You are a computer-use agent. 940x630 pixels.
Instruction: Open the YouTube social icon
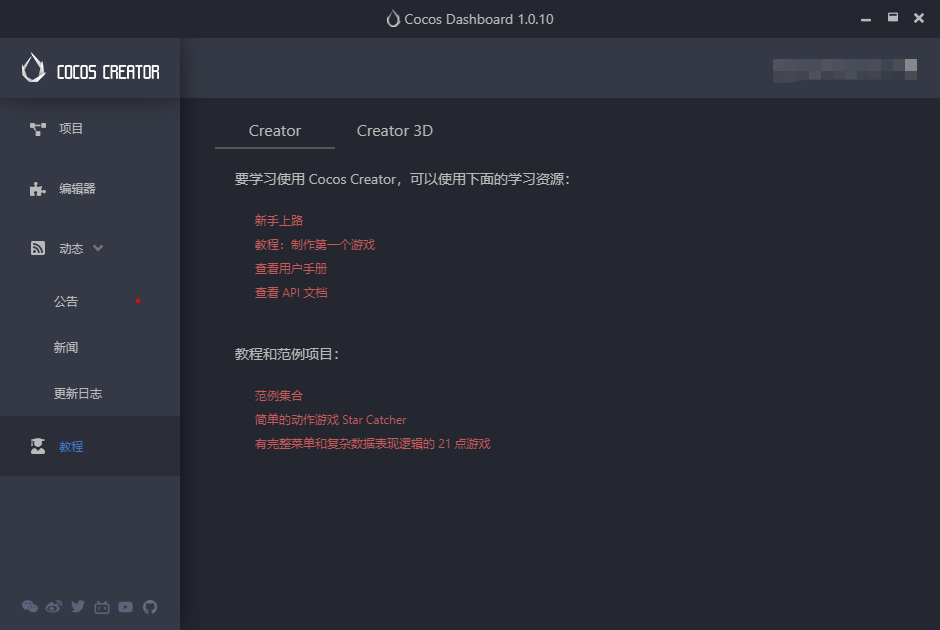click(x=125, y=607)
